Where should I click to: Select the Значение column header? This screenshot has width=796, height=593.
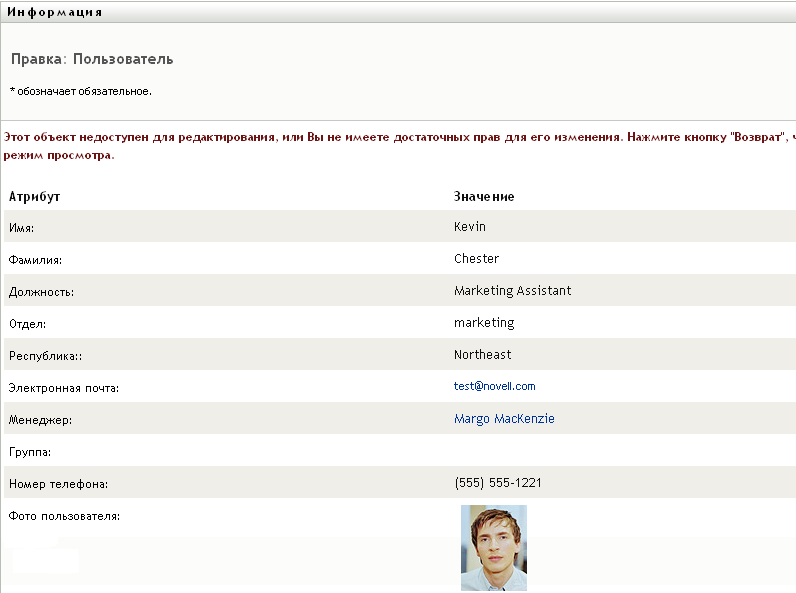click(x=484, y=197)
